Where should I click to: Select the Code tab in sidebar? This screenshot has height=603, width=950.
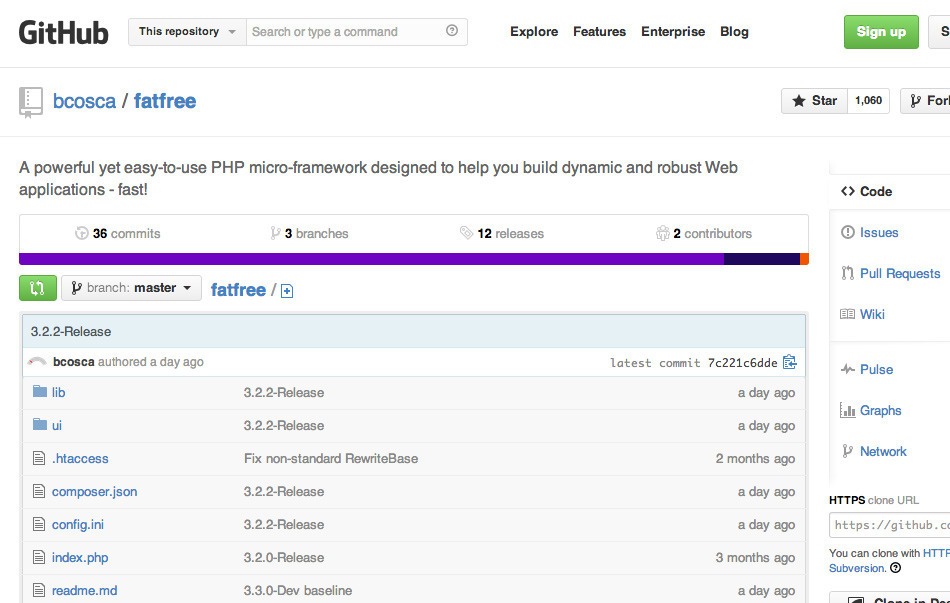[x=876, y=192]
